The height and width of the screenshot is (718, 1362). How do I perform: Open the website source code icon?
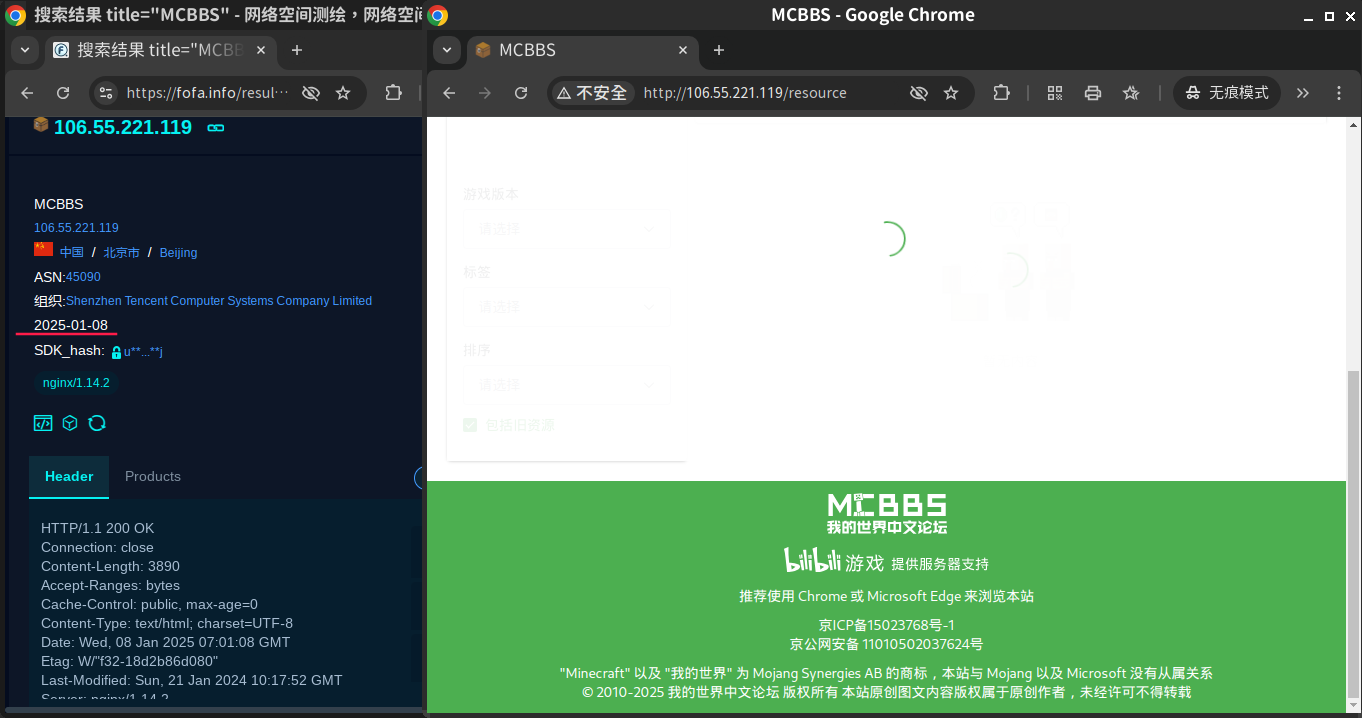tap(43, 423)
